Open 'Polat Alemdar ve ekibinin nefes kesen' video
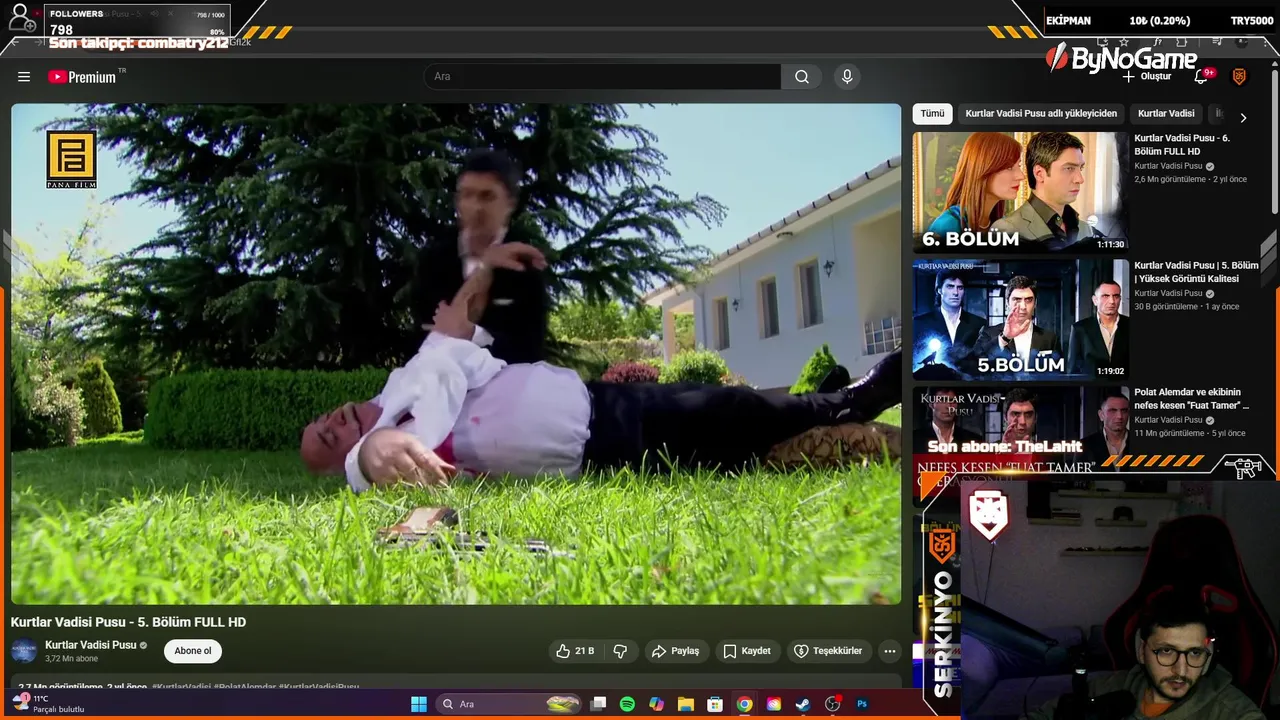Image resolution: width=1280 pixels, height=720 pixels. (x=1191, y=399)
